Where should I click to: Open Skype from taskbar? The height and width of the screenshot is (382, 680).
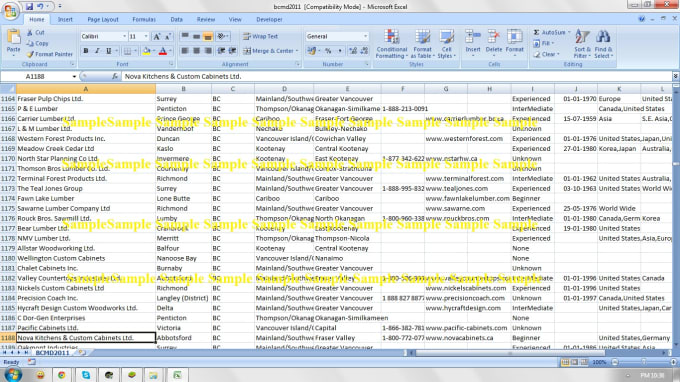(86, 375)
